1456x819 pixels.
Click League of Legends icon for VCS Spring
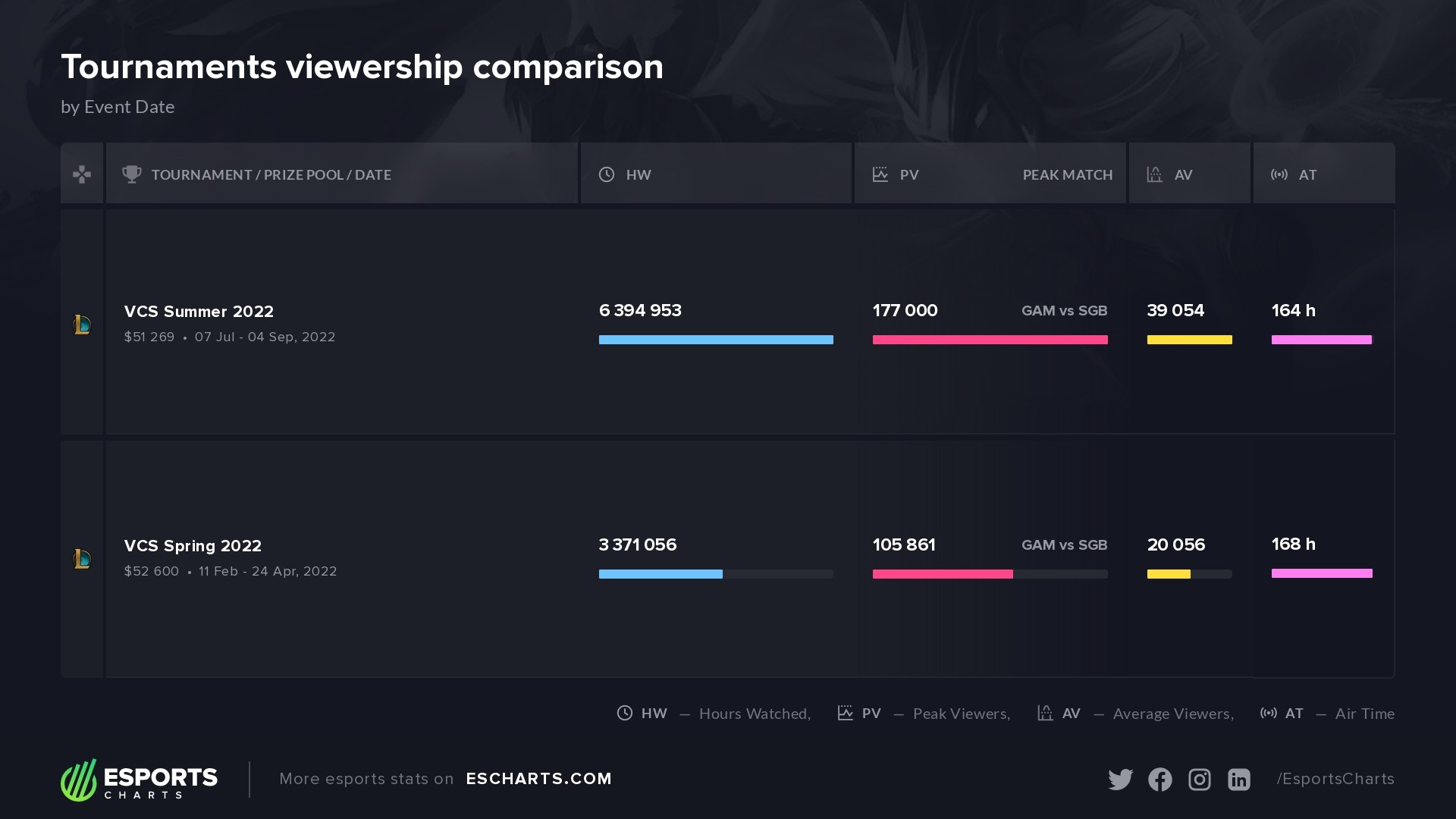tap(82, 559)
